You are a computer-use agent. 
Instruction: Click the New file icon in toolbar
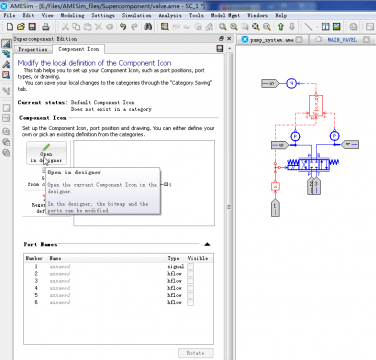10,27
